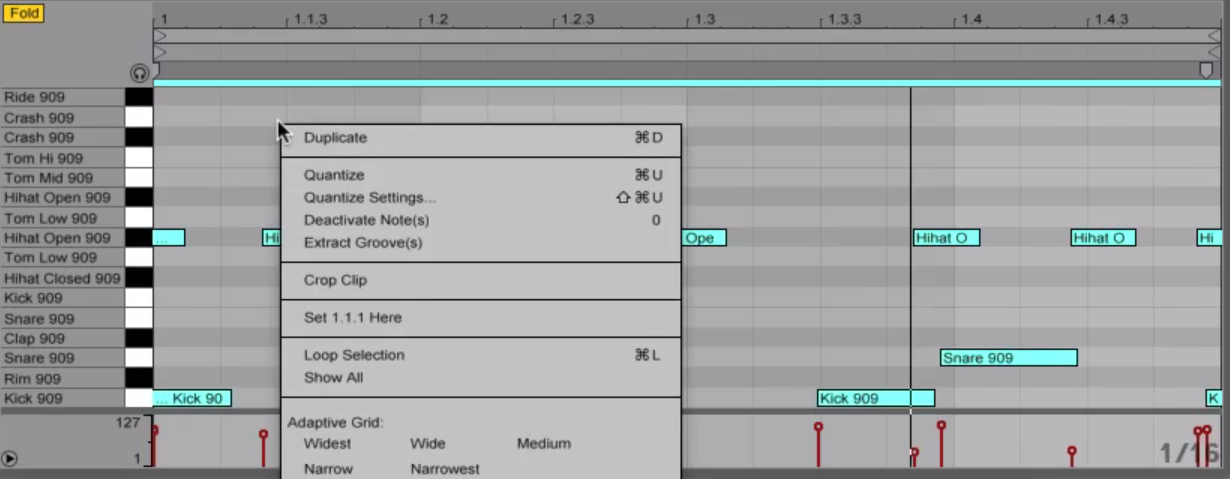The image size is (1230, 479).
Task: Click the 1.2.3 ruler marker
Action: 577,19
